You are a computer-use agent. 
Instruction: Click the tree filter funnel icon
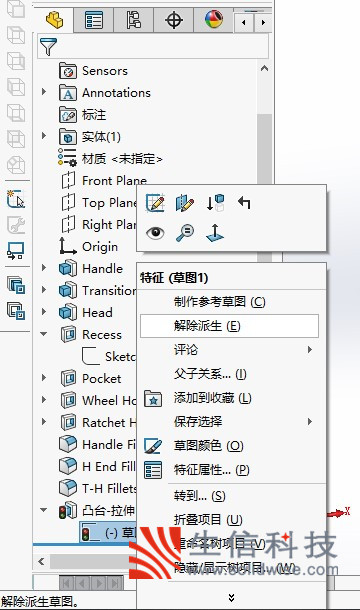coord(48,47)
